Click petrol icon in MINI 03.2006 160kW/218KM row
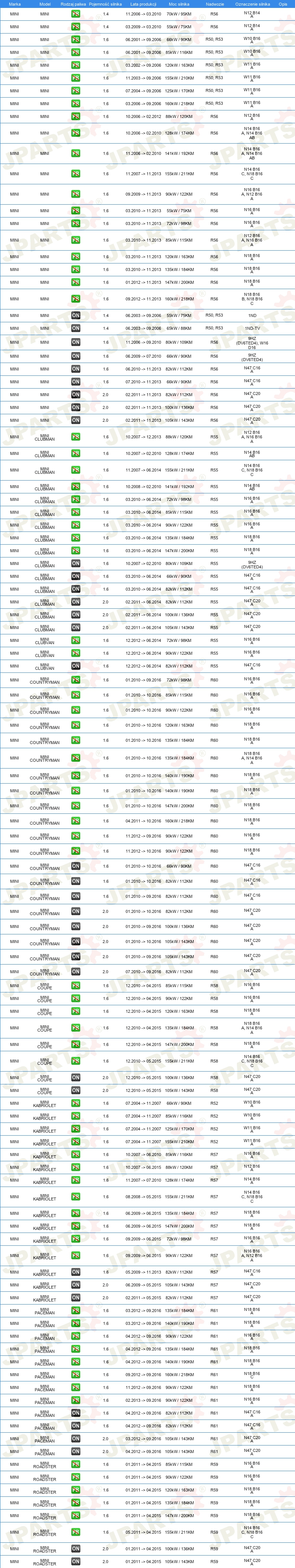The width and height of the screenshot is (295, 1568). [75, 104]
